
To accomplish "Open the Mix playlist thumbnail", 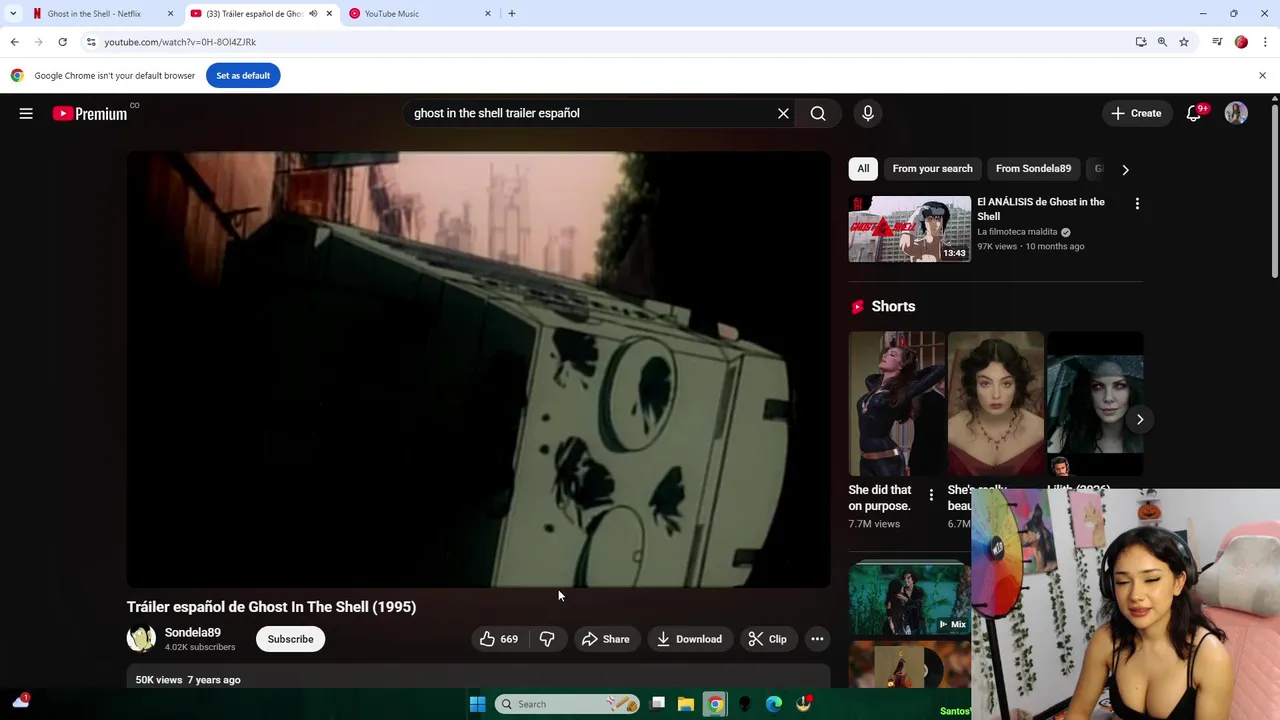I will point(909,598).
